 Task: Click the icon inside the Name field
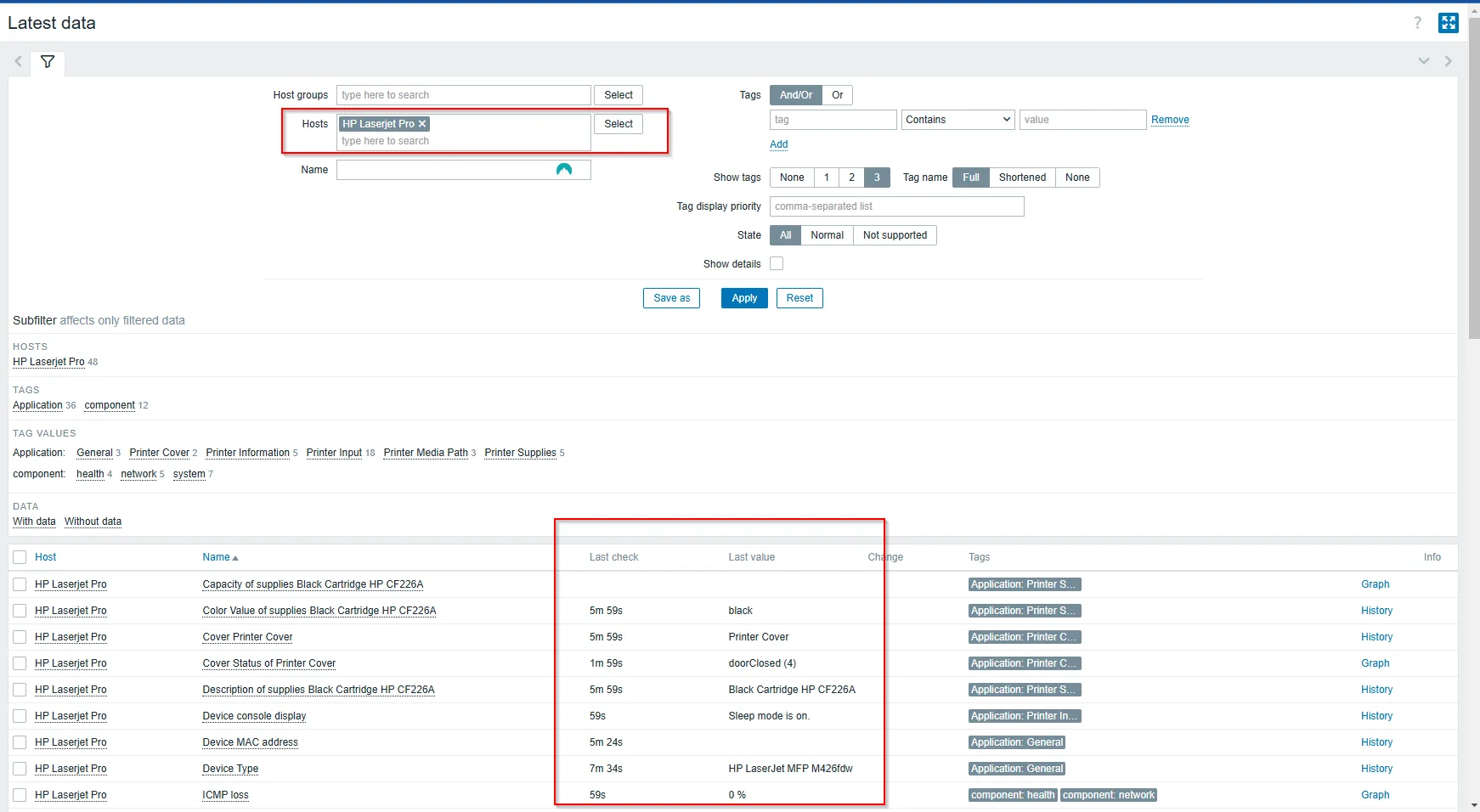pyautogui.click(x=564, y=170)
